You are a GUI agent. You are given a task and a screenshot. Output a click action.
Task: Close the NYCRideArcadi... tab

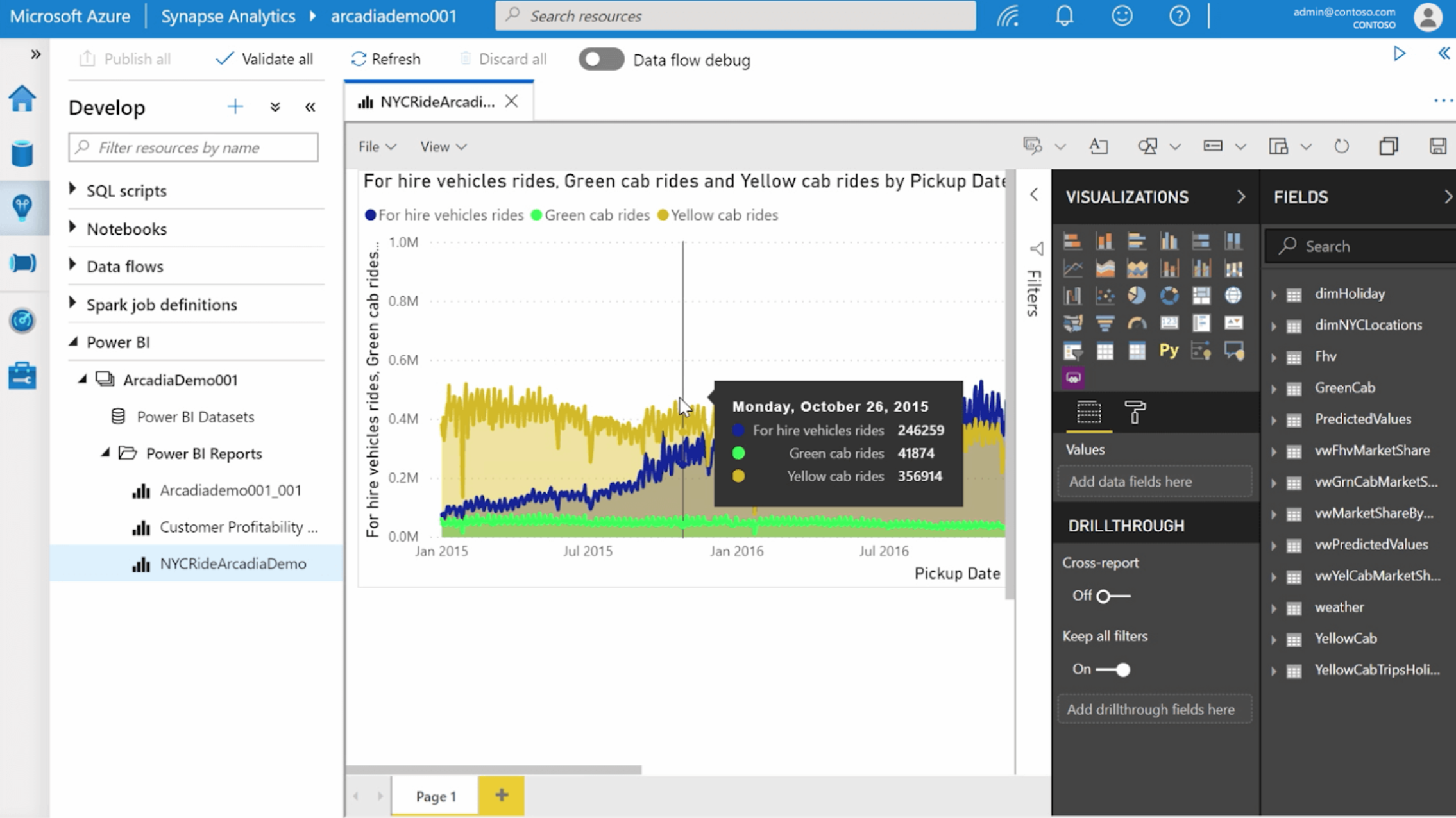click(x=511, y=101)
